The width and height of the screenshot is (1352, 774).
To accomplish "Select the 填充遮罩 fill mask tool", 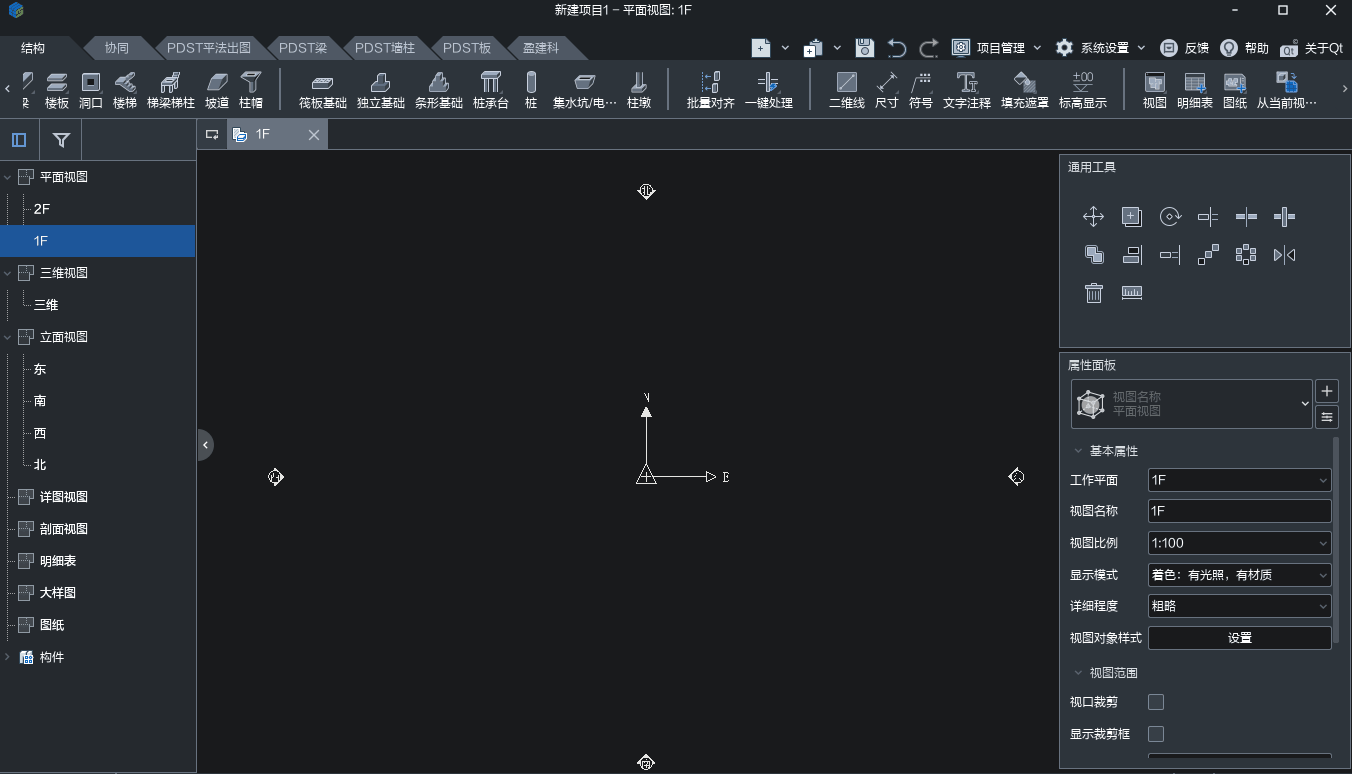I will click(x=1025, y=89).
